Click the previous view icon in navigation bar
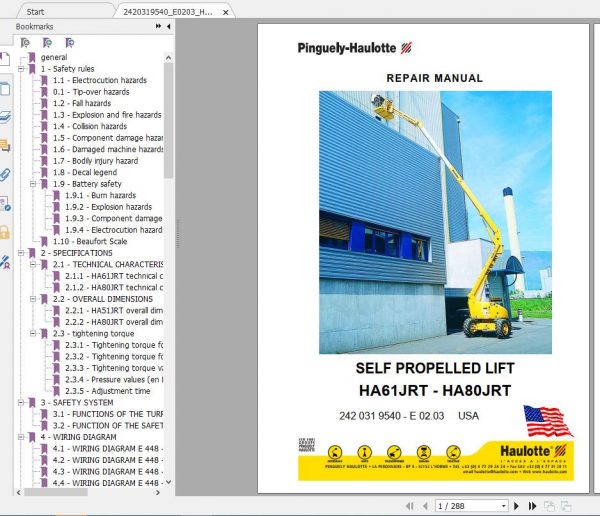 tap(549, 506)
